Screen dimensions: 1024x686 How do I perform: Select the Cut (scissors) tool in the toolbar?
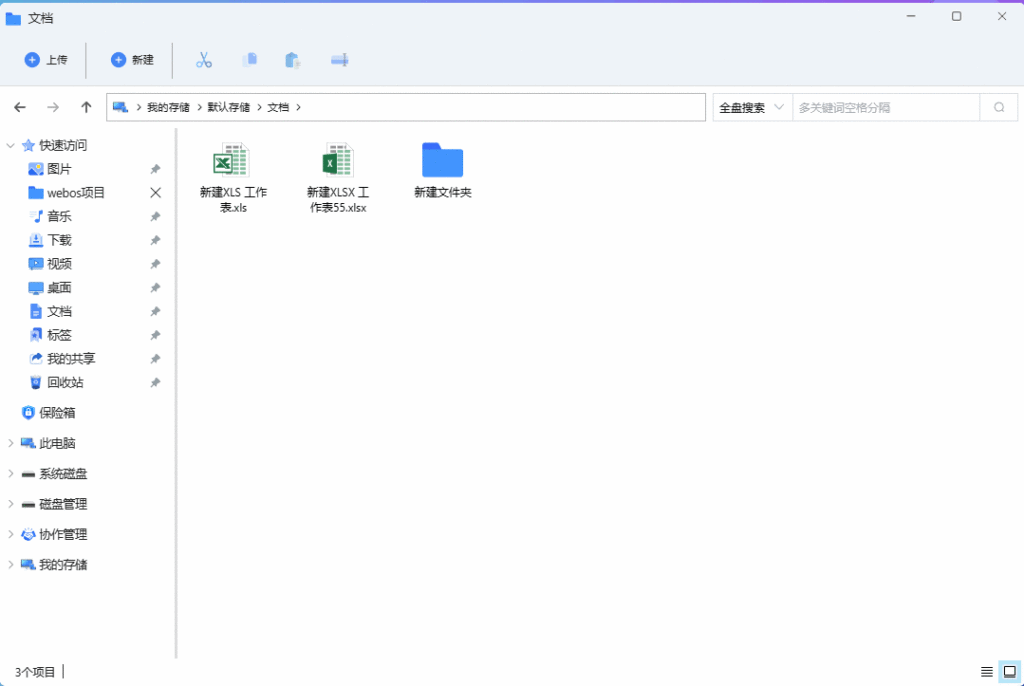(204, 60)
